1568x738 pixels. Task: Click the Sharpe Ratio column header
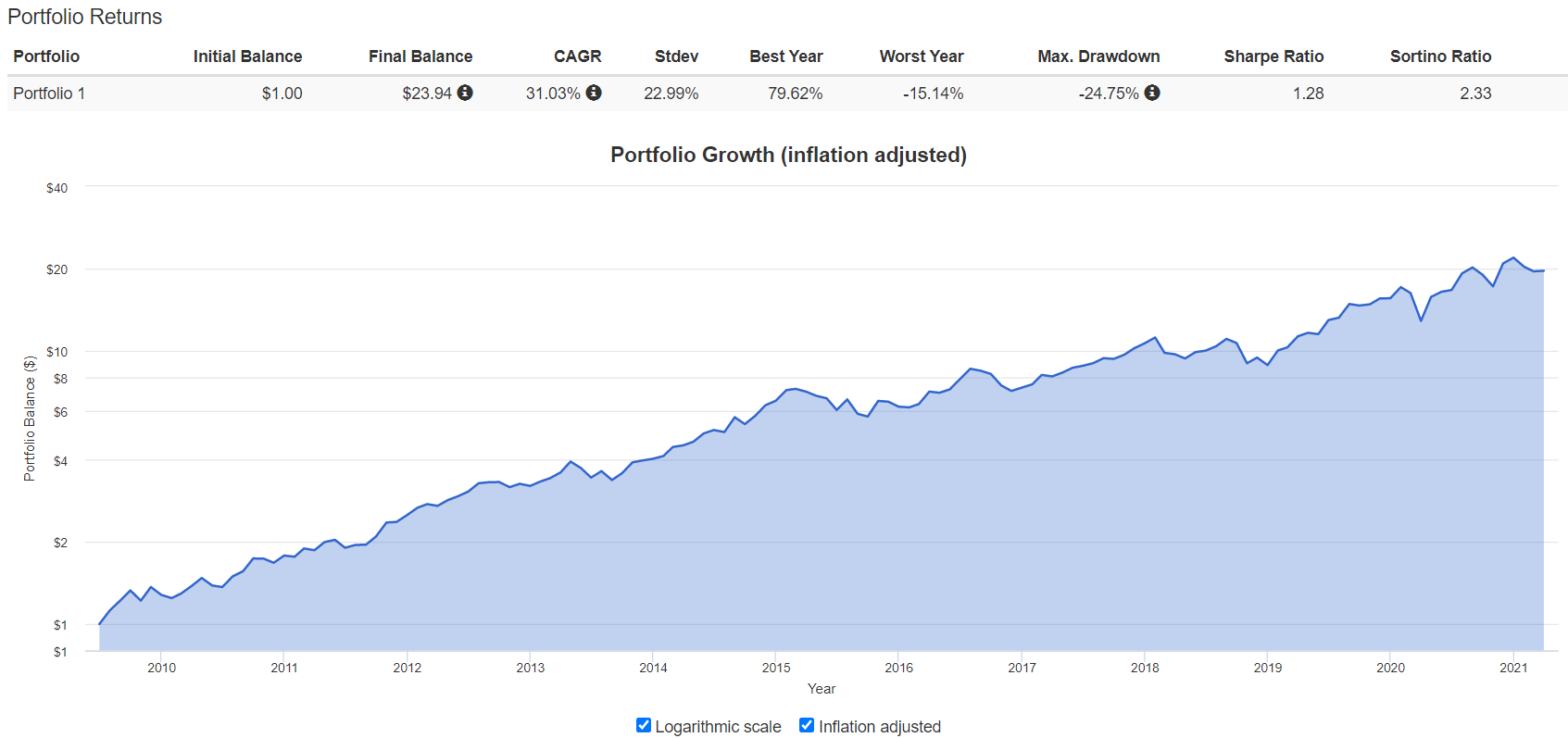pos(1273,56)
